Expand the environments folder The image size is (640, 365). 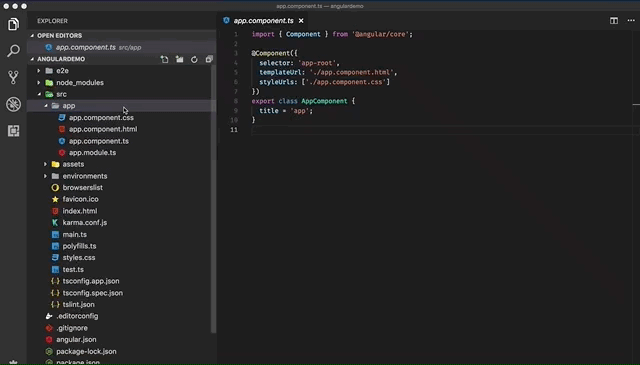(45, 176)
